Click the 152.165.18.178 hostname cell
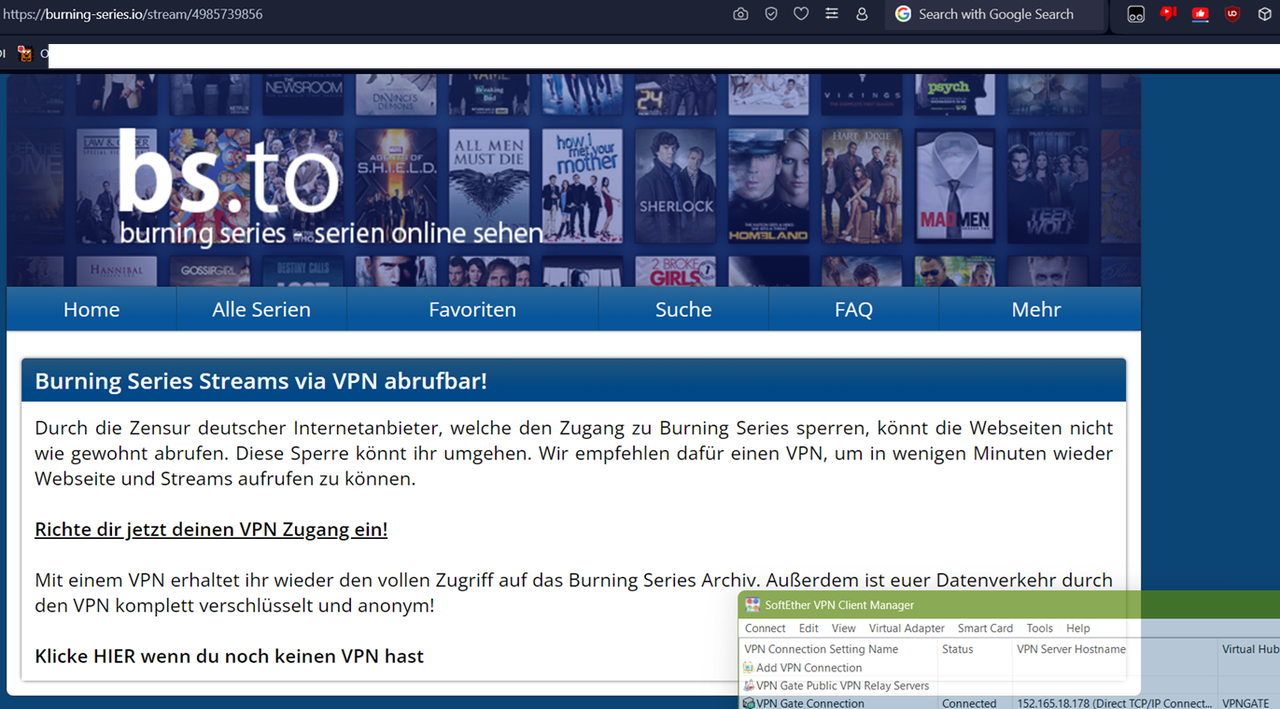This screenshot has height=709, width=1280. coord(1114,703)
